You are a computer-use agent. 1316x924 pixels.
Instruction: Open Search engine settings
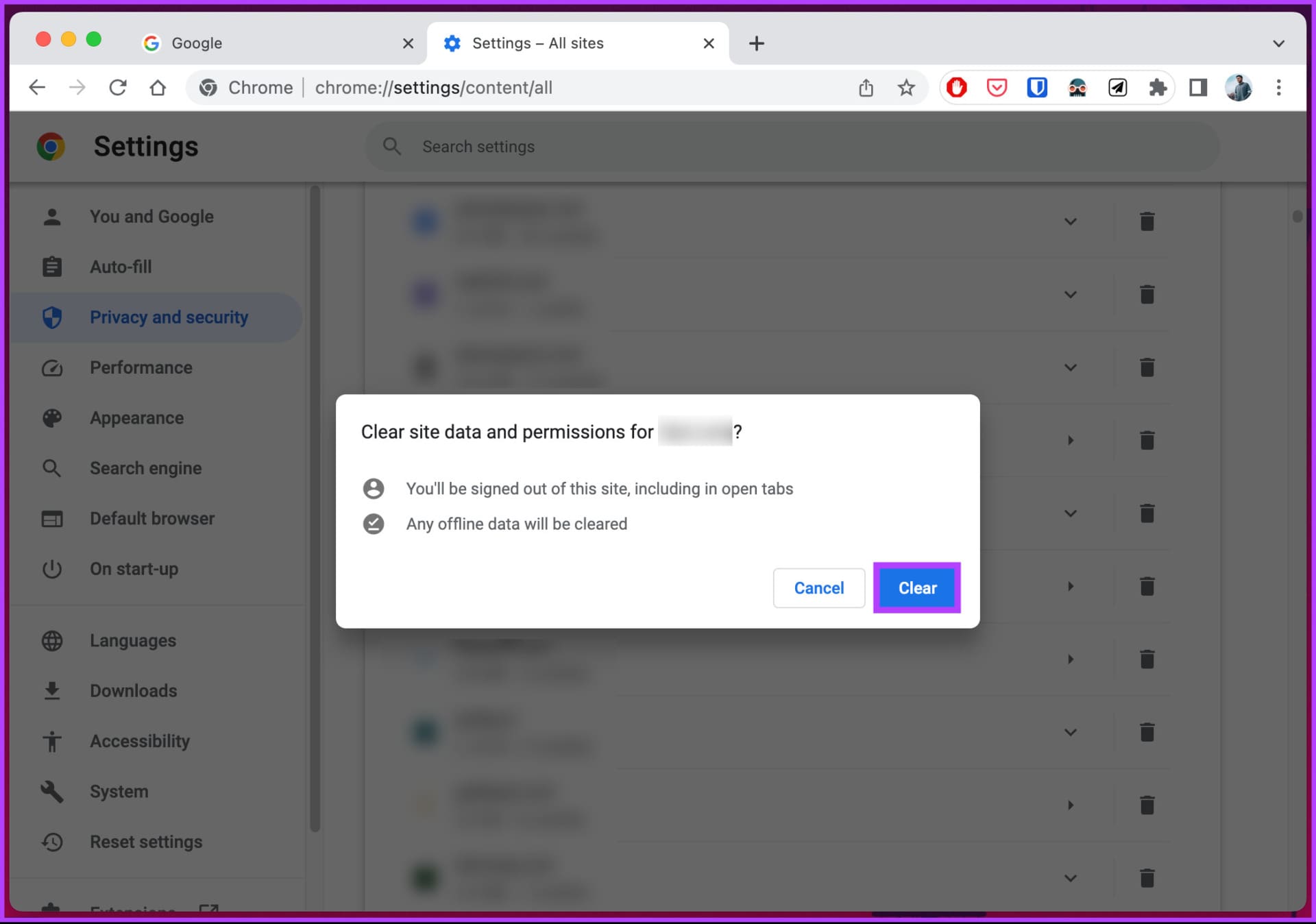coord(156,468)
